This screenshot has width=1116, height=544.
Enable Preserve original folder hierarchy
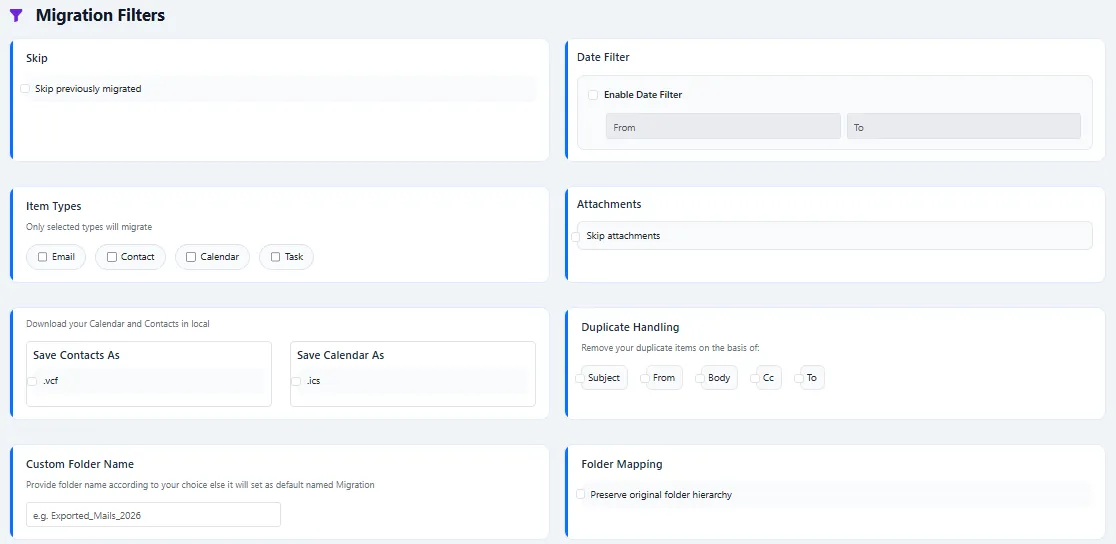coord(581,494)
